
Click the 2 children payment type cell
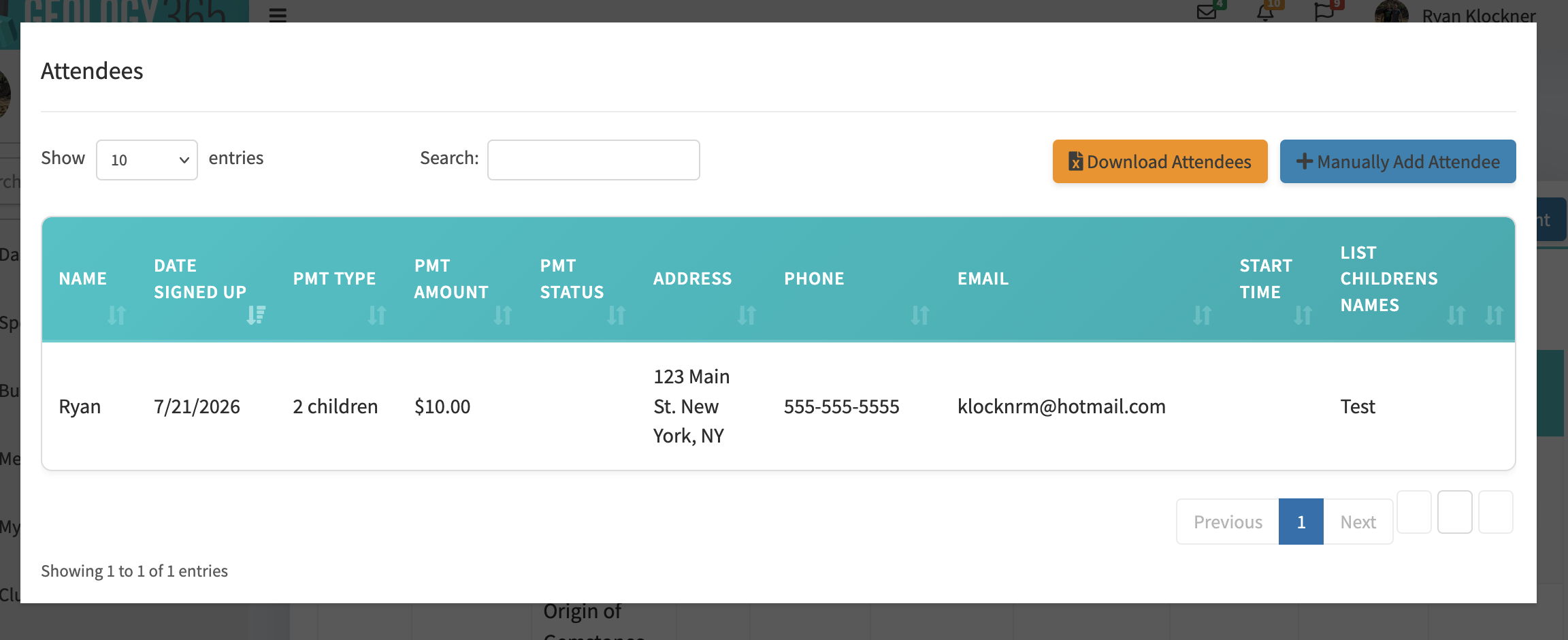coord(335,406)
